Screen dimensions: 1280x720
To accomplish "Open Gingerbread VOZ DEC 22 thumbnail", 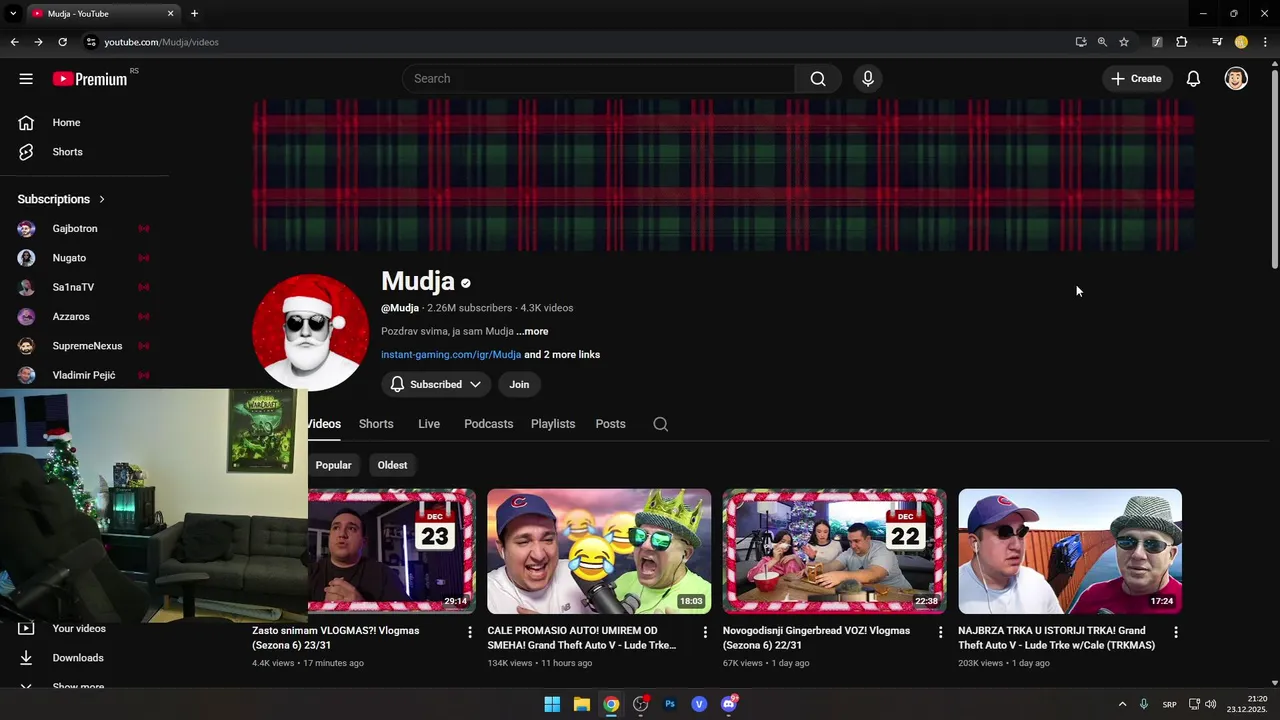I will click(834, 551).
